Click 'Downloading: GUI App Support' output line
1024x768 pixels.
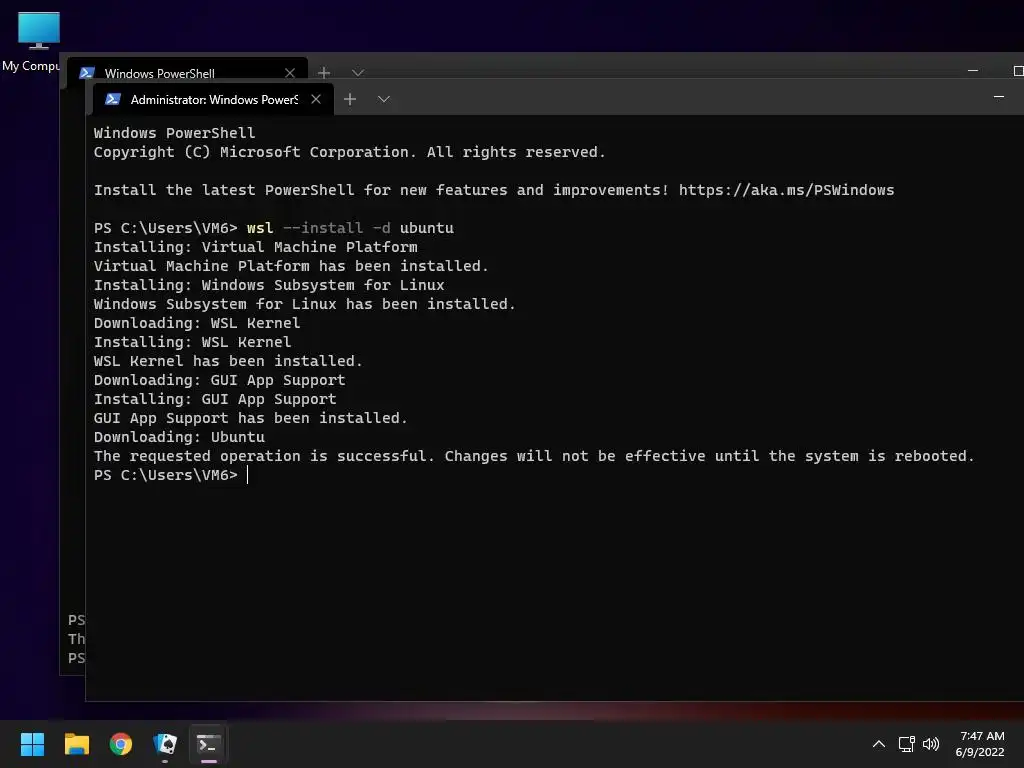[x=219, y=380]
